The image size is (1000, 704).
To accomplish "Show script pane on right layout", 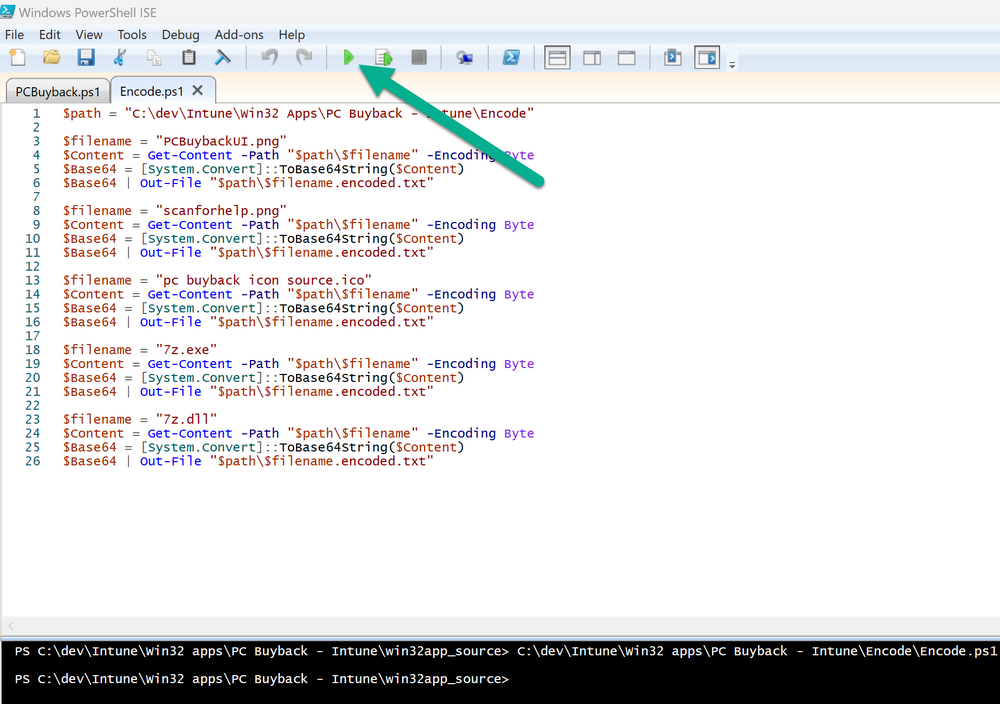I will pos(592,58).
